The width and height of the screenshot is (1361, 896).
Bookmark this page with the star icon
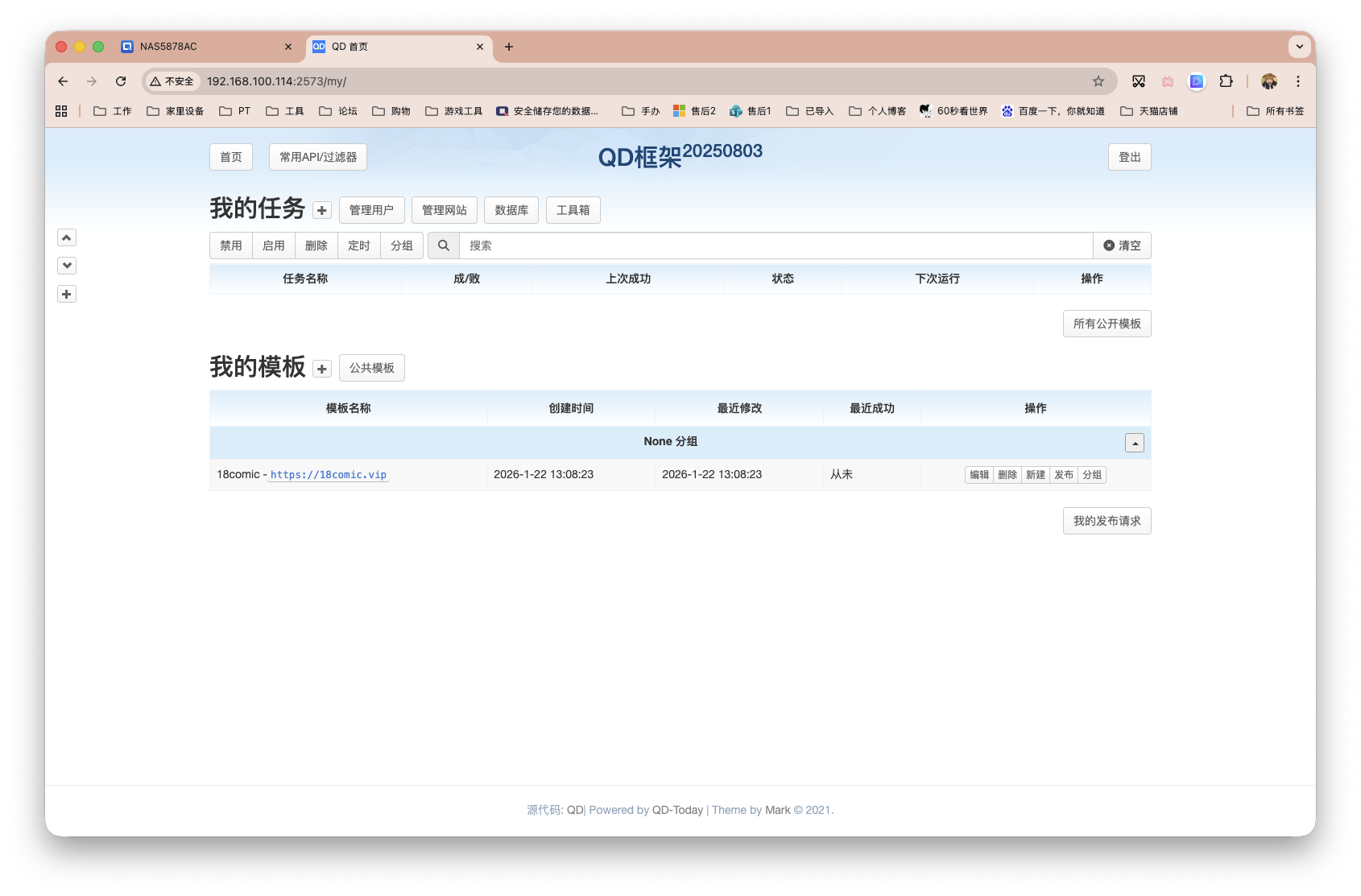click(x=1097, y=81)
